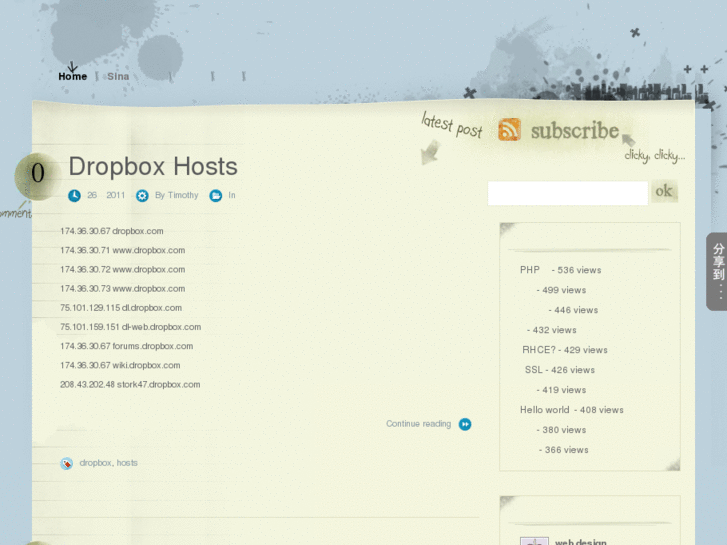Click the comment count bubble showing 0
Image resolution: width=727 pixels, height=545 pixels.
tap(38, 176)
